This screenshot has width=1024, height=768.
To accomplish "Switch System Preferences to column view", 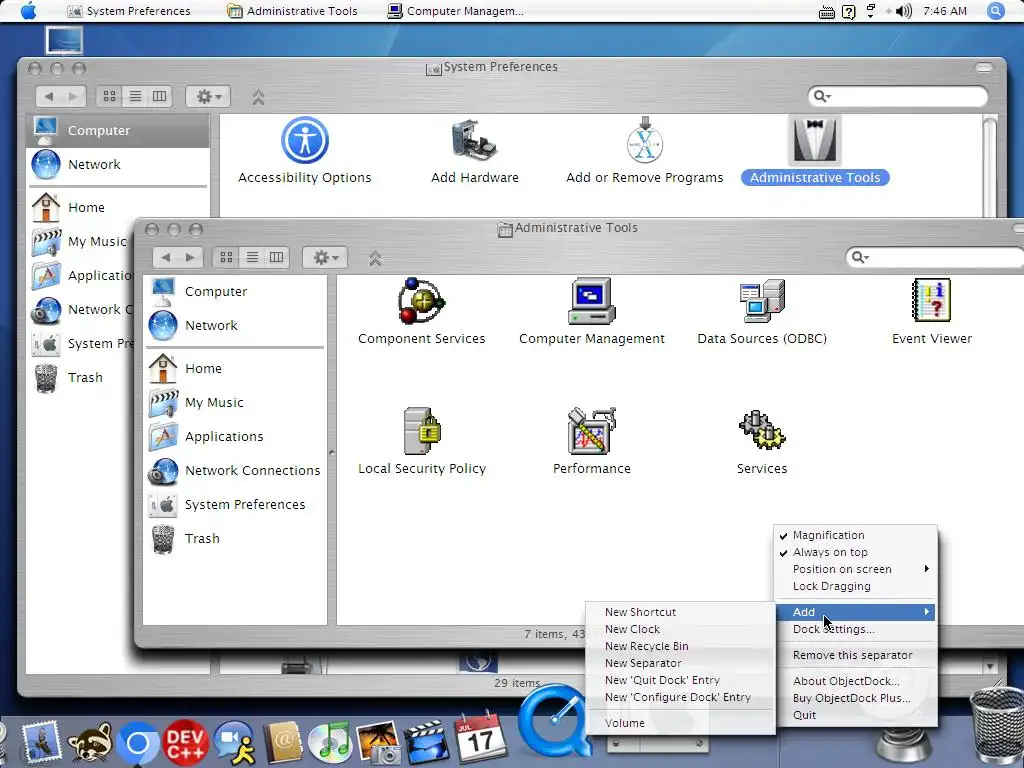I will (x=159, y=96).
